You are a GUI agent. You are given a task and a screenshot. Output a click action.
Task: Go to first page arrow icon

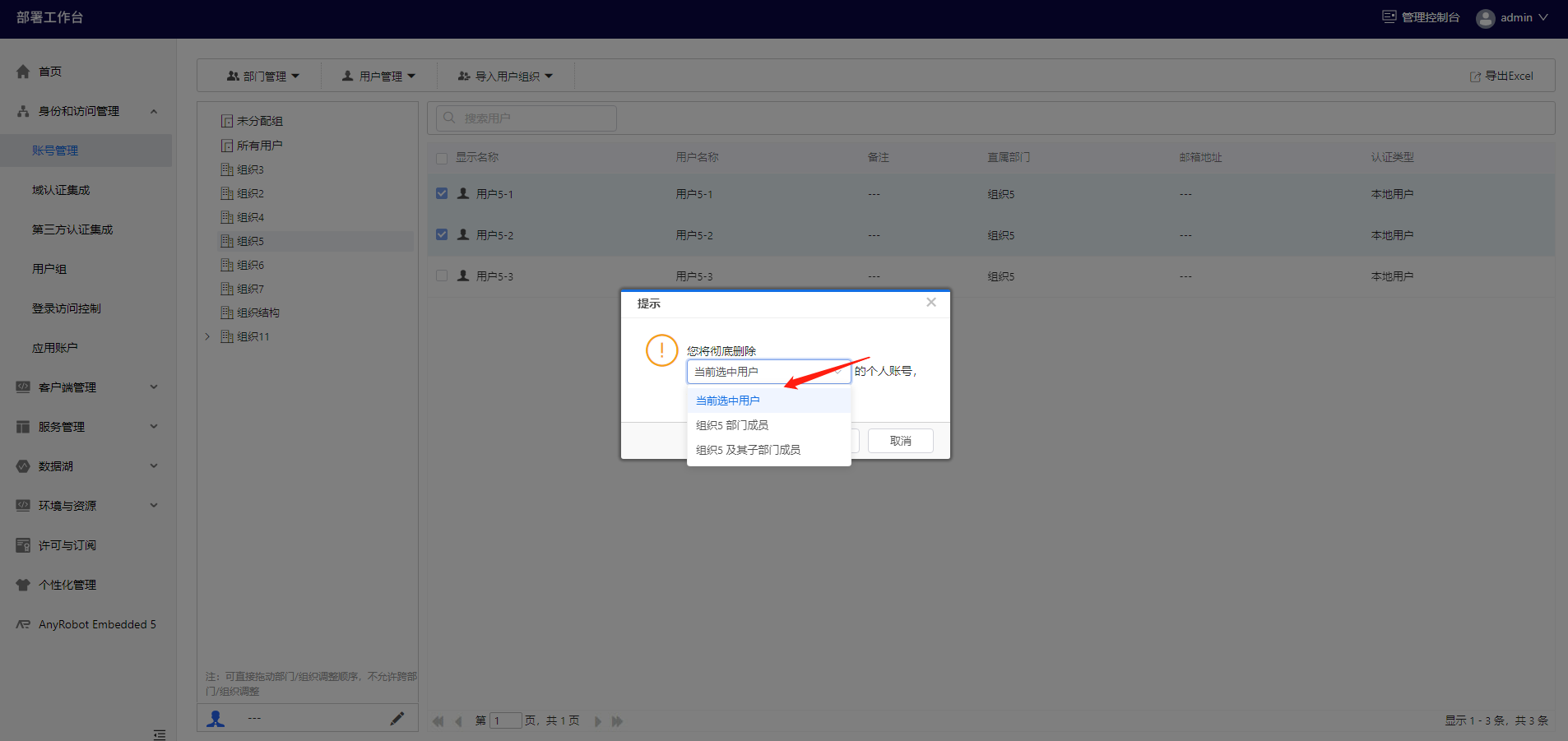(x=438, y=721)
